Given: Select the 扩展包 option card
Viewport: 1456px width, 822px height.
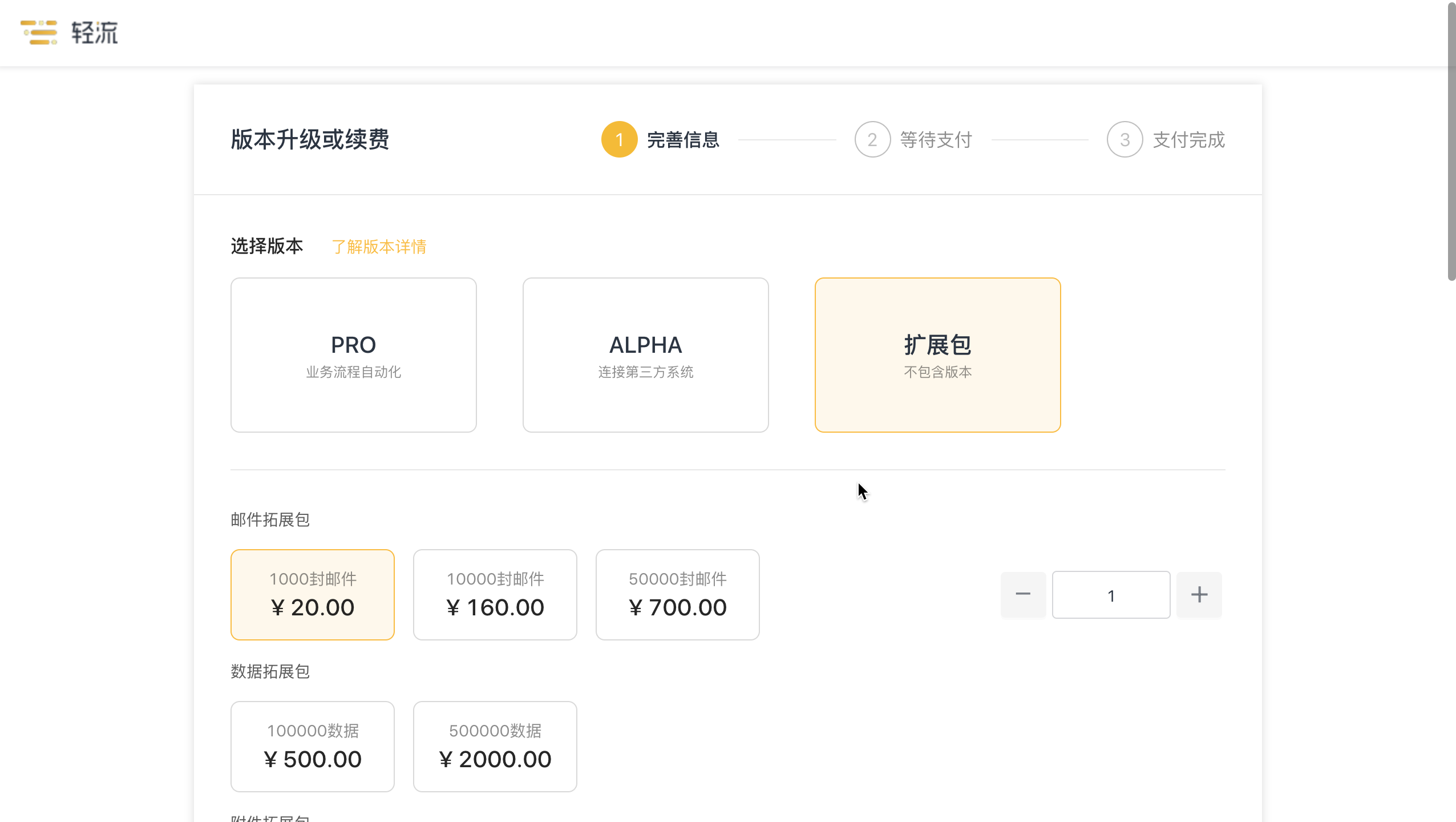Looking at the screenshot, I should [x=937, y=355].
